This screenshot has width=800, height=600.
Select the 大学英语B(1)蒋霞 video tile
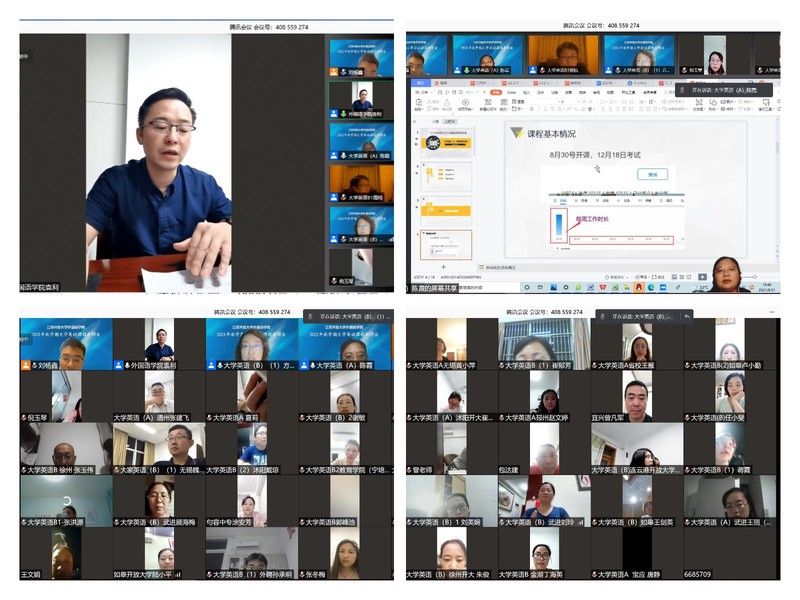(730, 448)
